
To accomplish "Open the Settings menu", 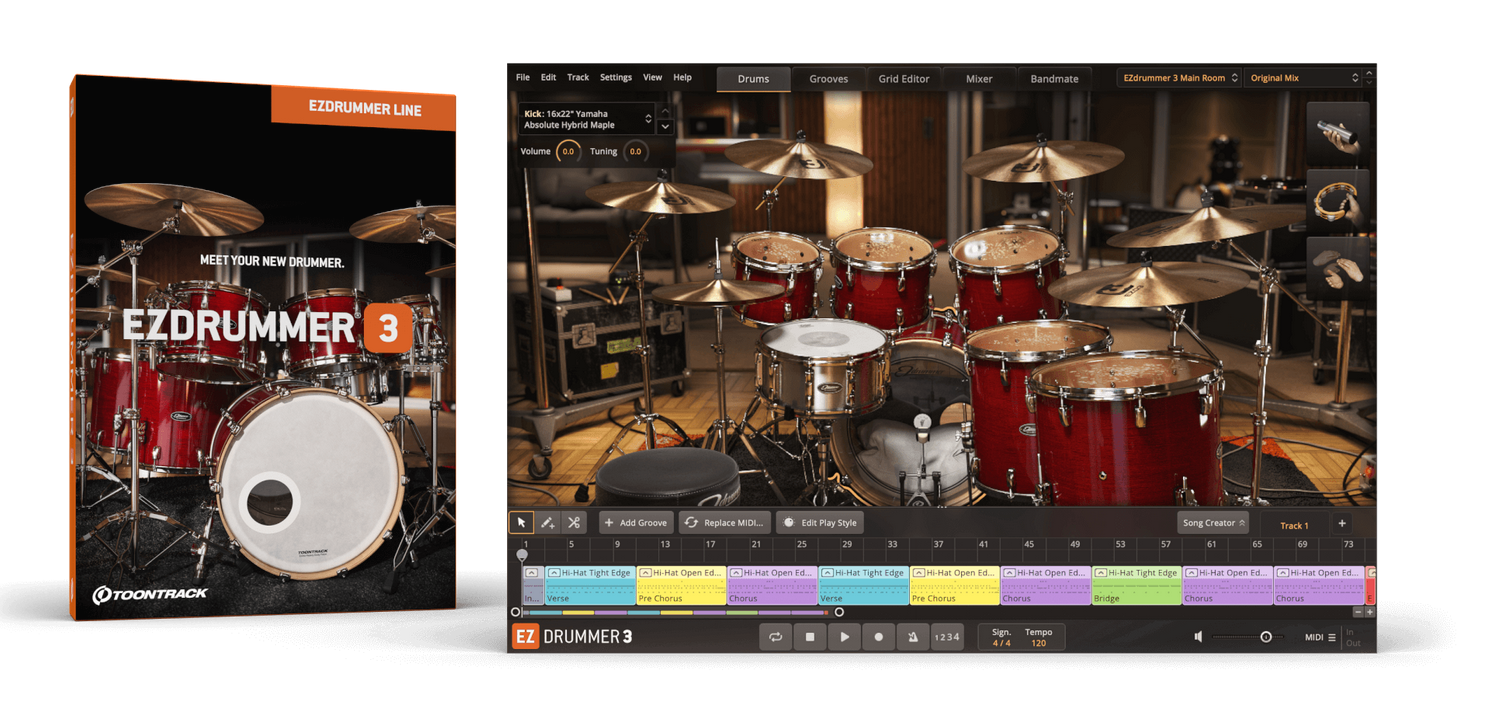I will tap(616, 78).
